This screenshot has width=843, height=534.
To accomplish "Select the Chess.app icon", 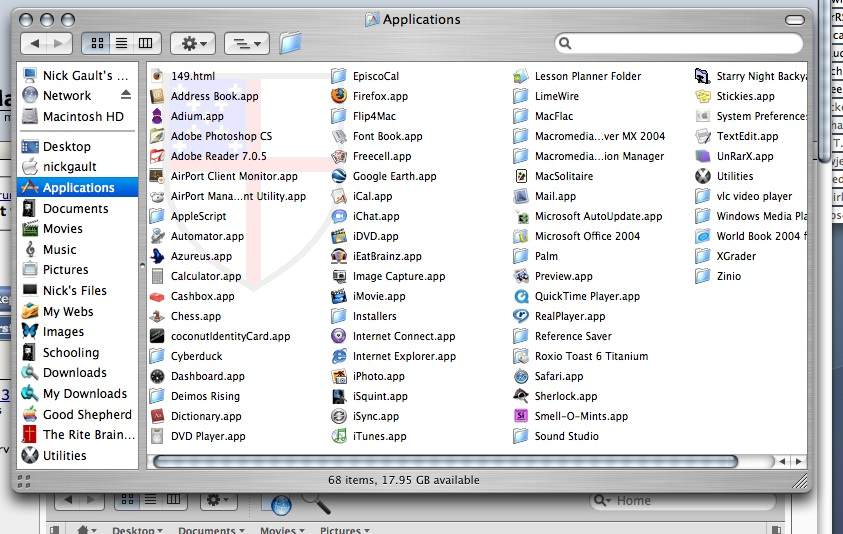I will coord(157,316).
